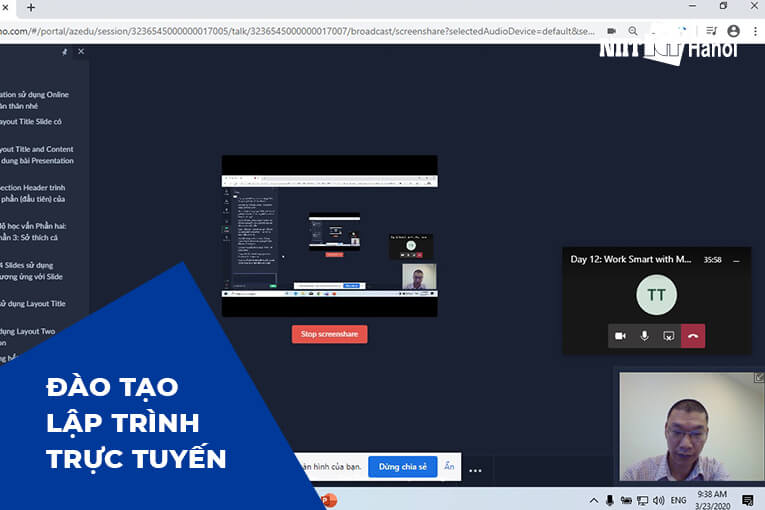Show hidden system tray icons
Image resolution: width=765 pixels, height=510 pixels.
[x=593, y=499]
